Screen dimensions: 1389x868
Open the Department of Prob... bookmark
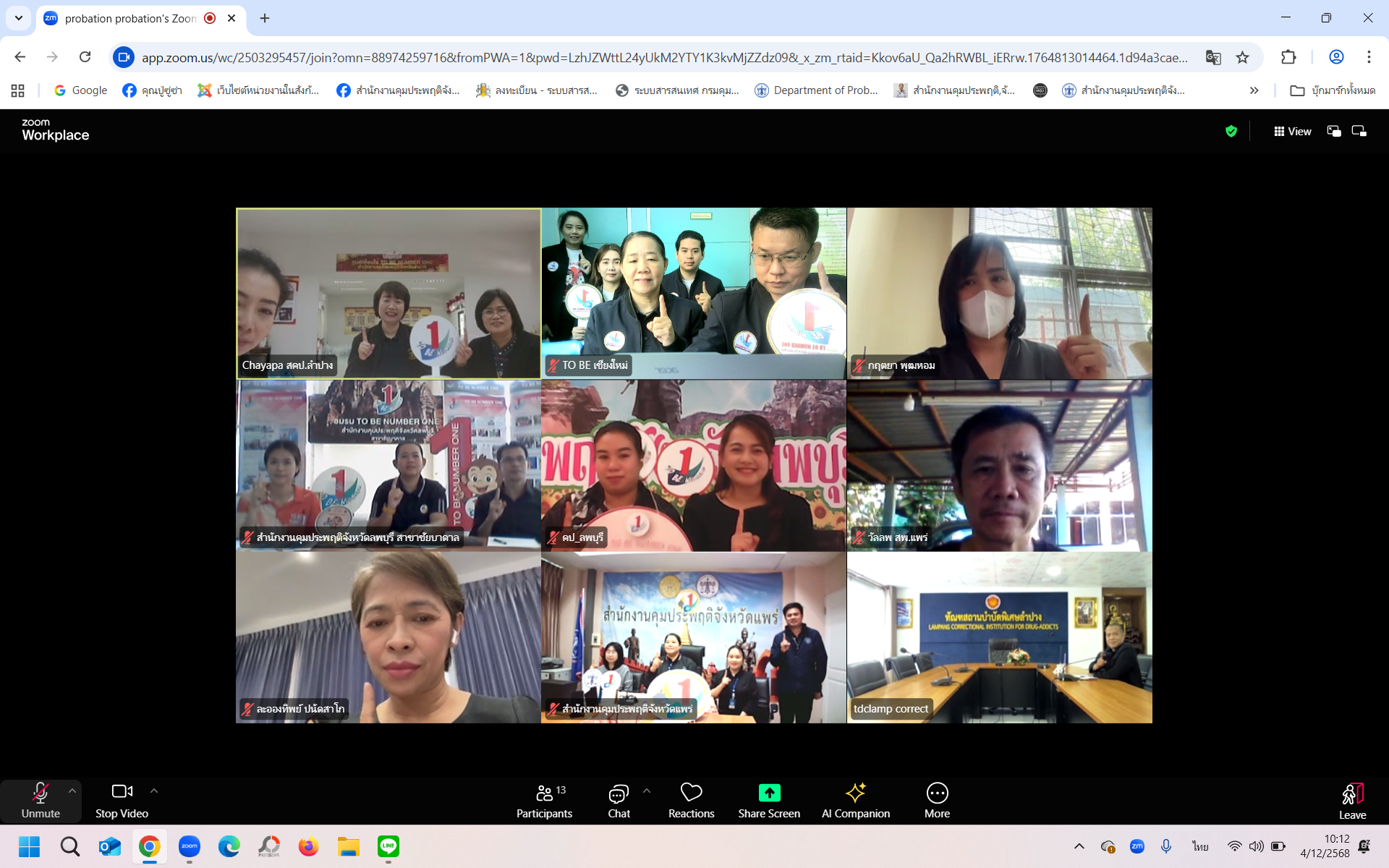(816, 90)
